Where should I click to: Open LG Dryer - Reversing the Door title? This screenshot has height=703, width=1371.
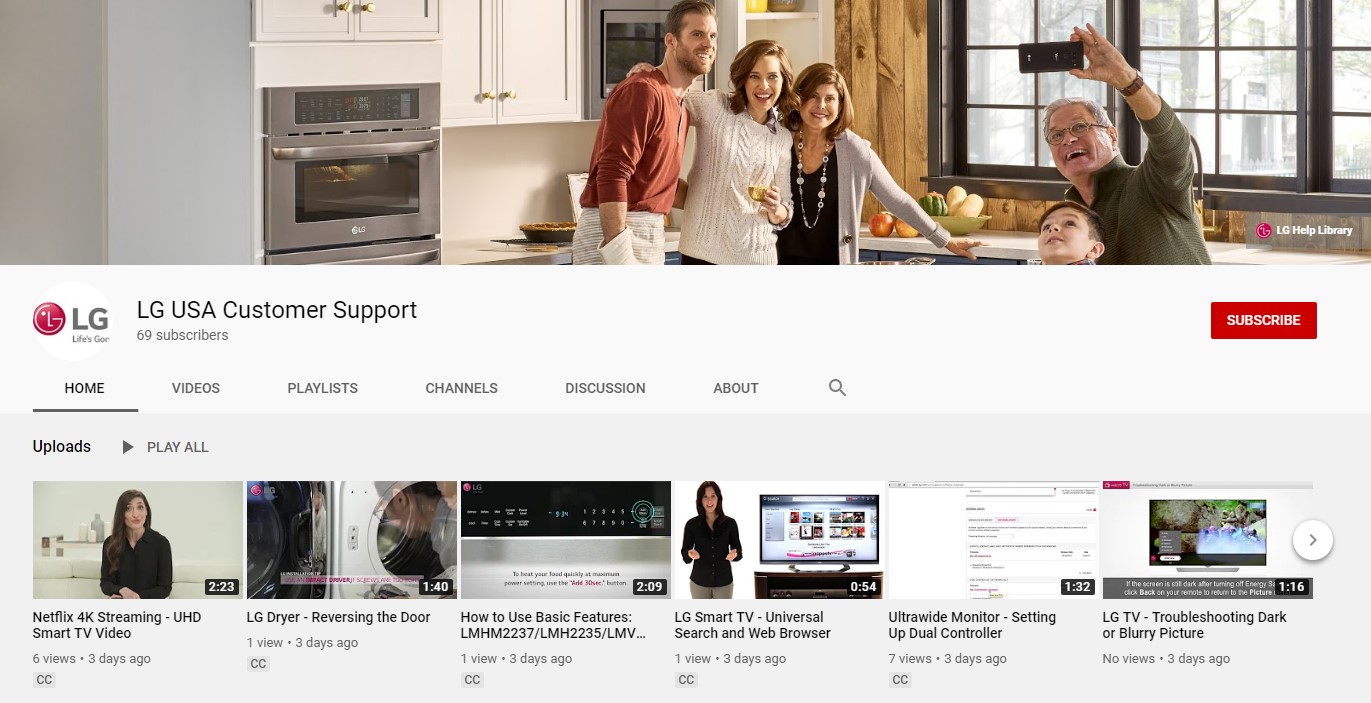(339, 617)
